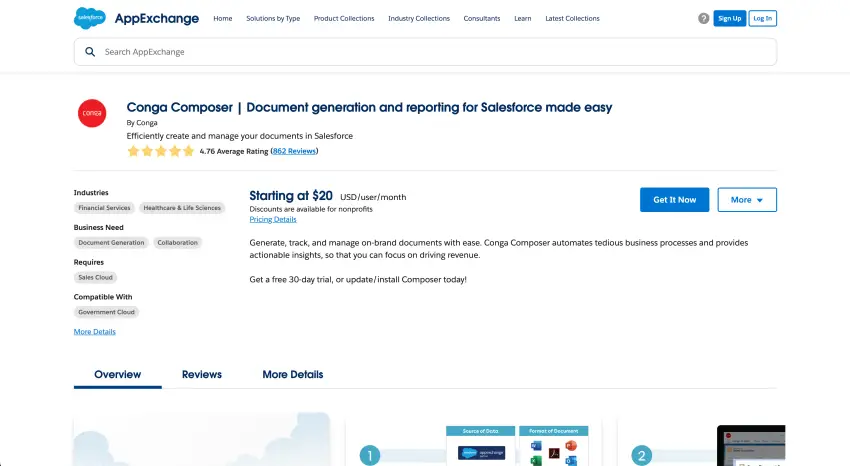Open the Industry Collections menu
Viewport: 850px width, 466px height.
click(419, 18)
